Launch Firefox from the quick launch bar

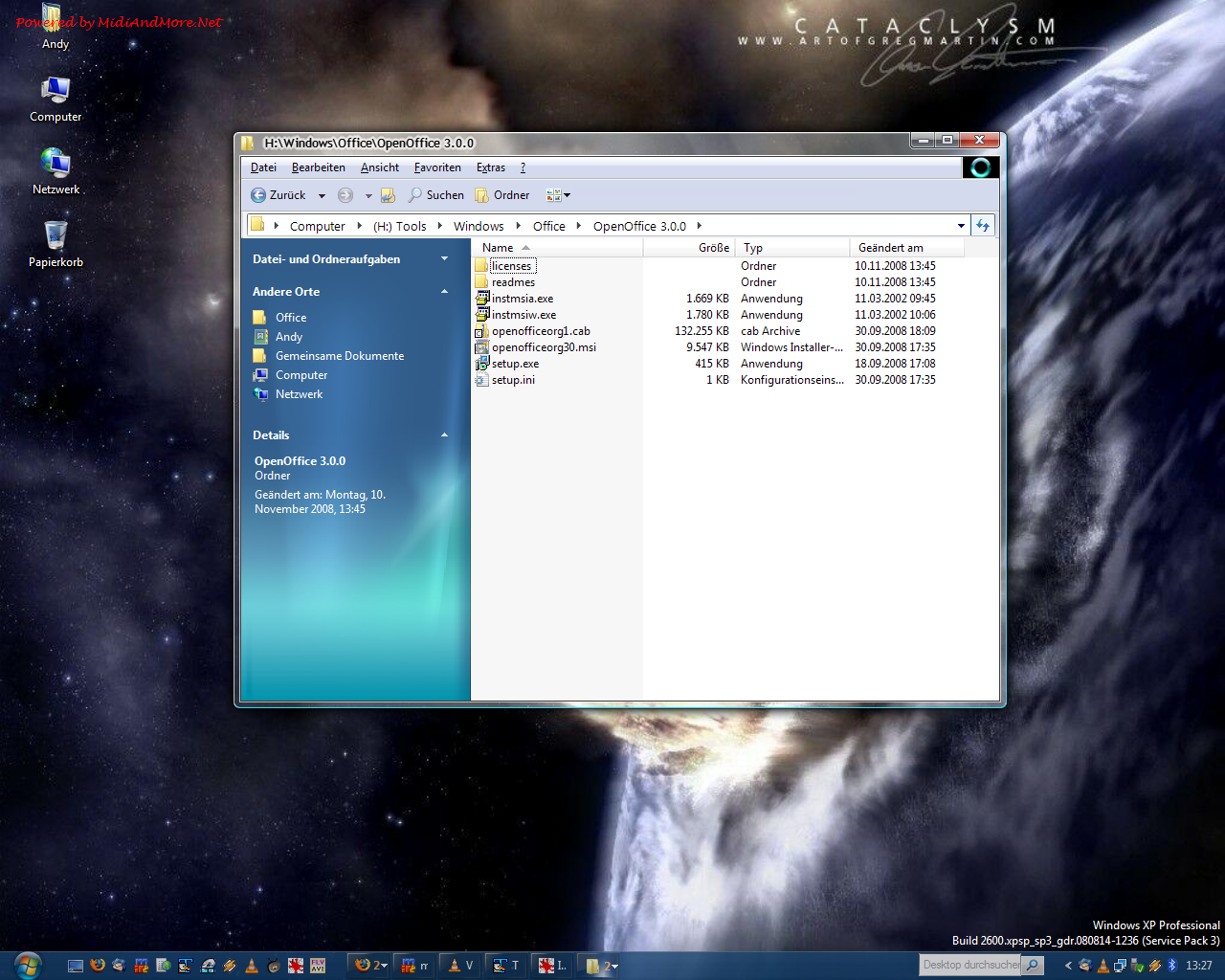(97, 966)
